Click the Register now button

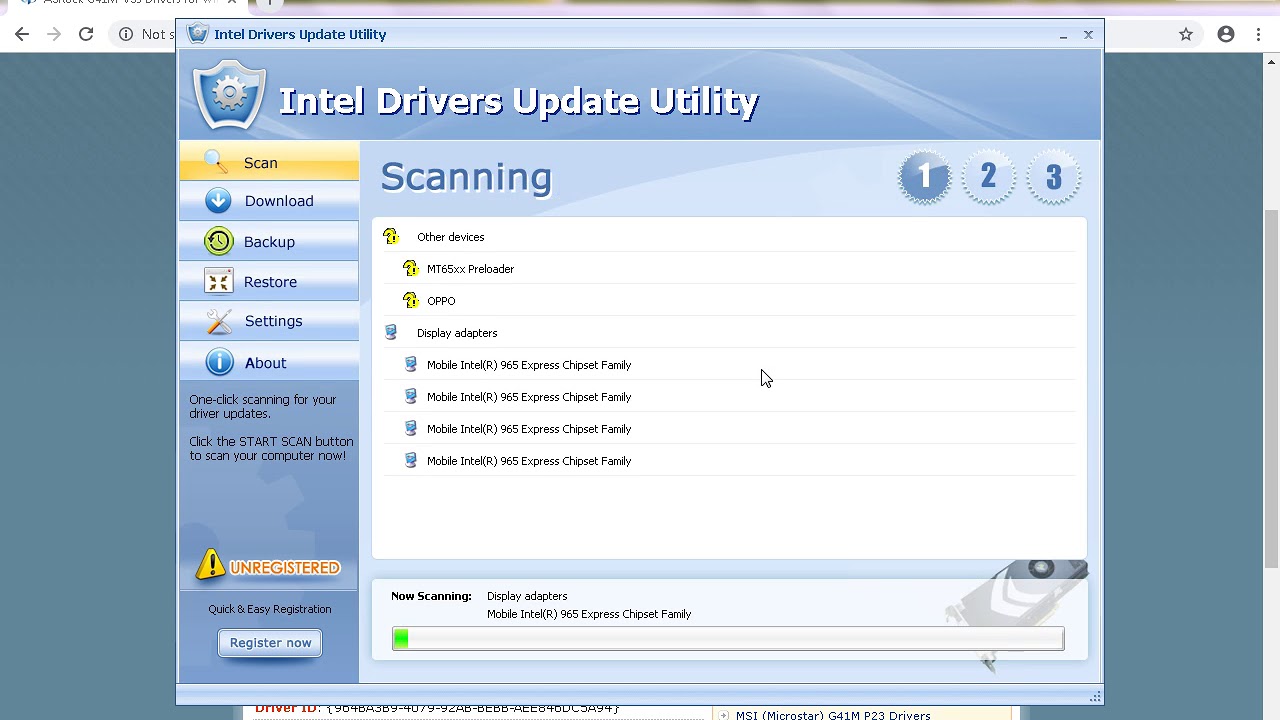(270, 643)
